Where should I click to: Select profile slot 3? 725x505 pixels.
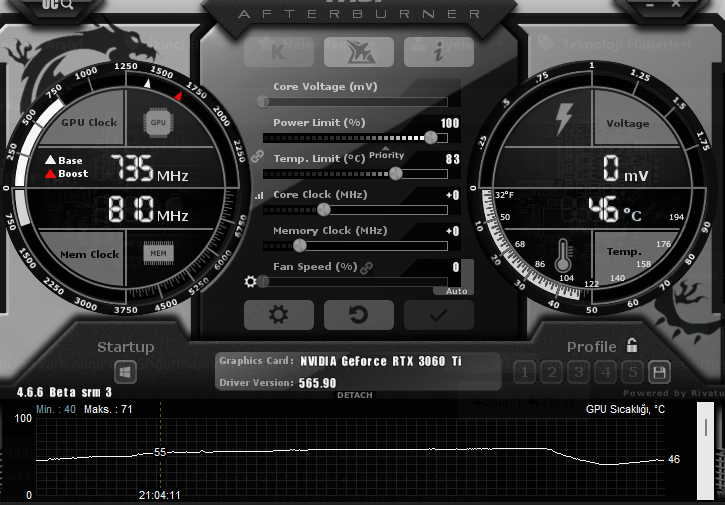578,372
